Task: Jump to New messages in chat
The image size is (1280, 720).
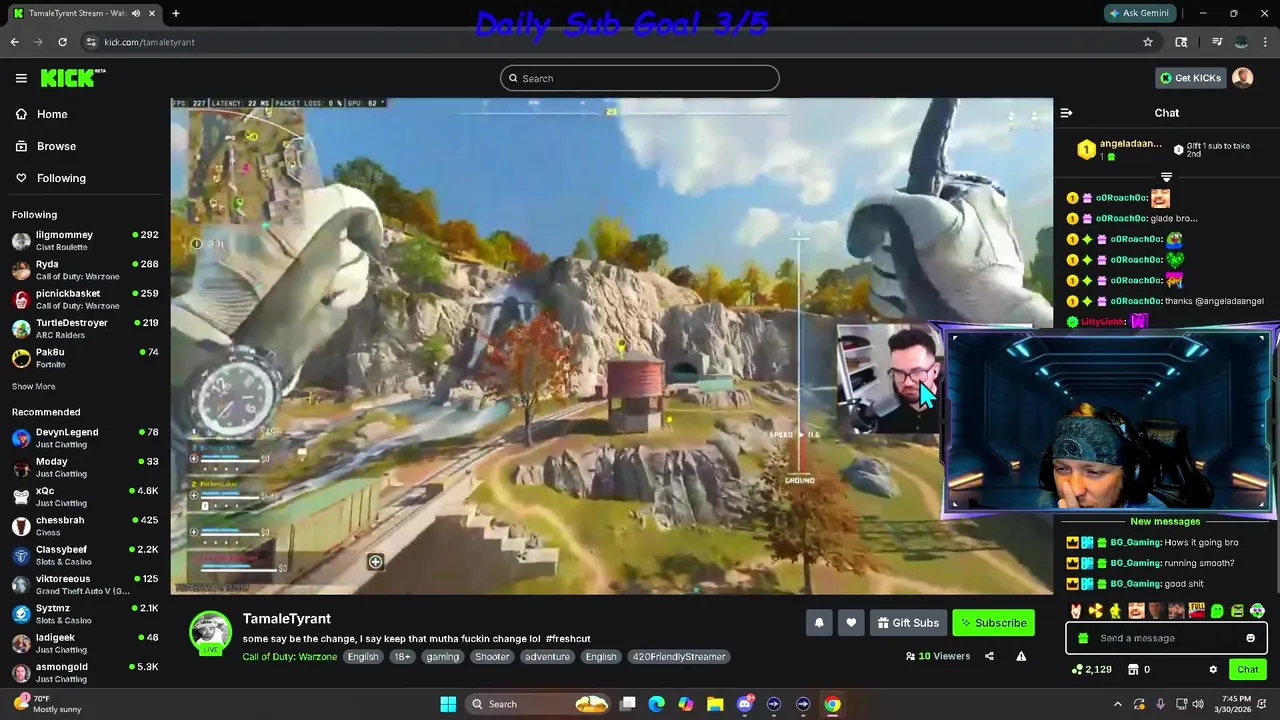Action: [1165, 521]
